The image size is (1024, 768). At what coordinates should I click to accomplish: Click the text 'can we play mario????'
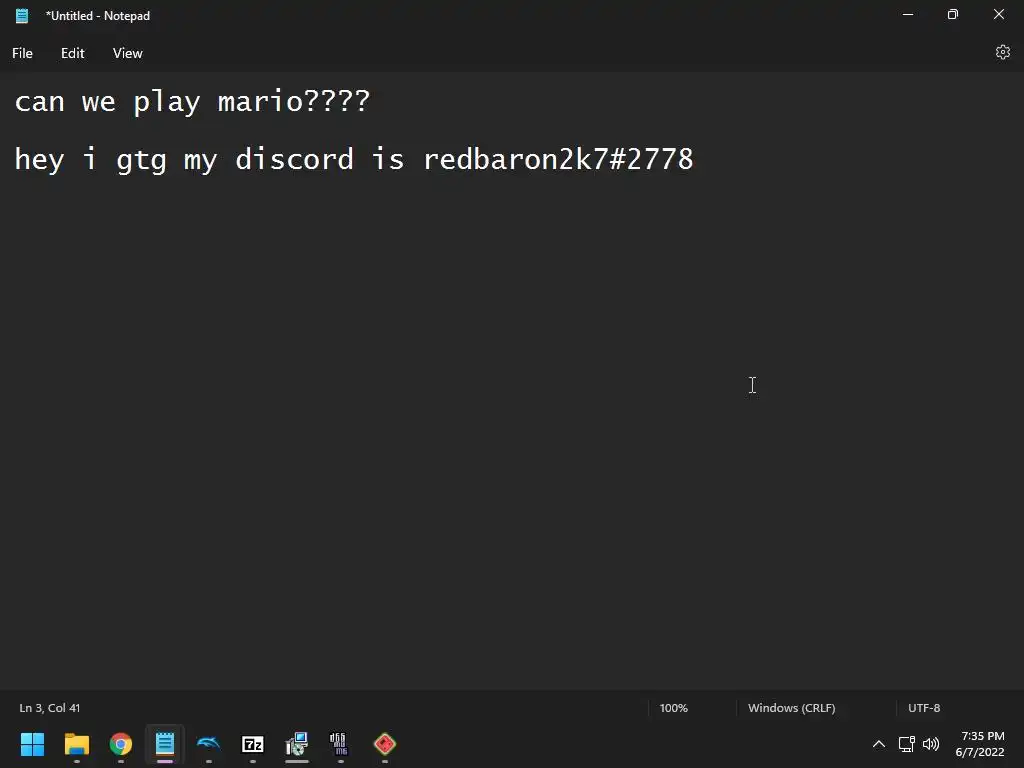tap(192, 102)
